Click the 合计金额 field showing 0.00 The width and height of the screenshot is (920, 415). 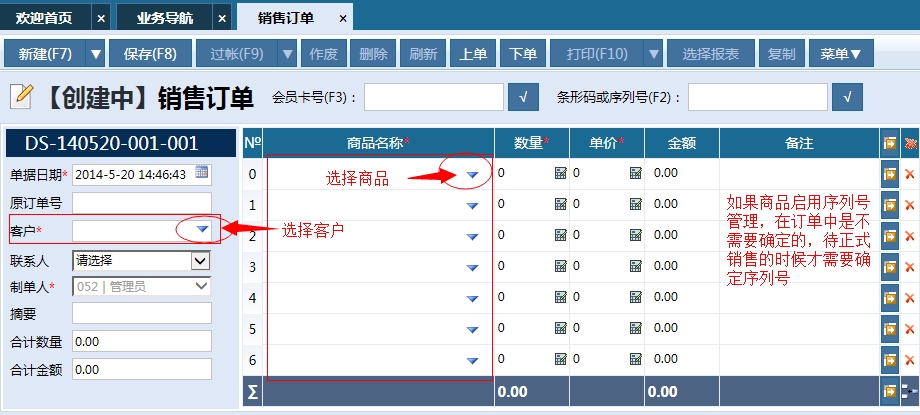click(x=141, y=369)
